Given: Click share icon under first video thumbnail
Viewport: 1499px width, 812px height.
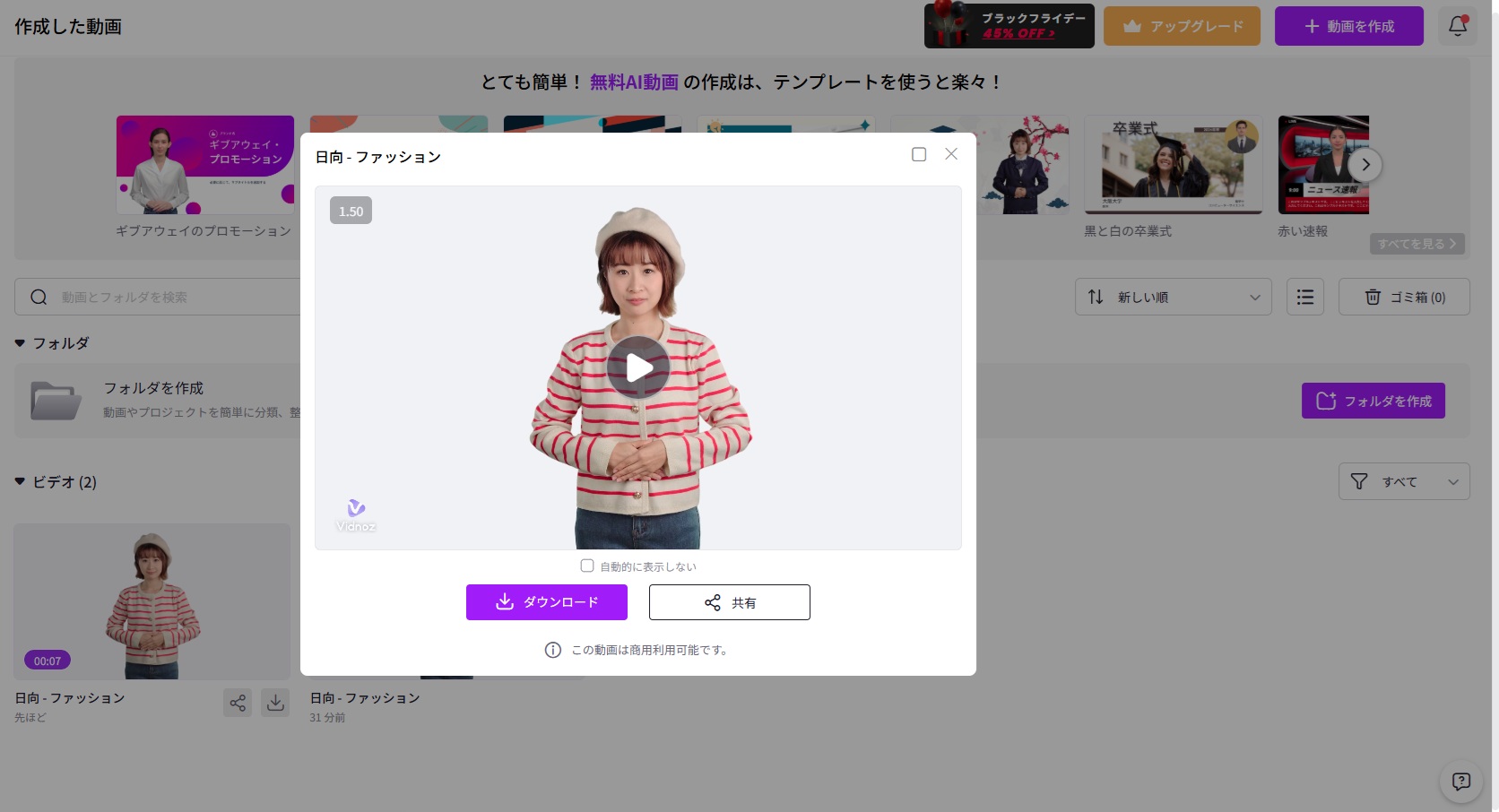Looking at the screenshot, I should pos(238,703).
